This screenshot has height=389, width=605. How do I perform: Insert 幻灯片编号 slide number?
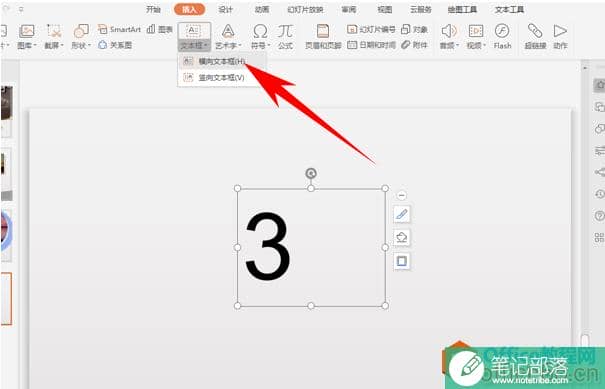tap(371, 29)
